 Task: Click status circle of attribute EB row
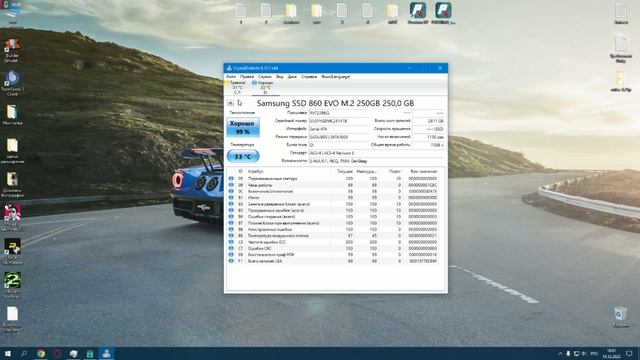point(231,255)
